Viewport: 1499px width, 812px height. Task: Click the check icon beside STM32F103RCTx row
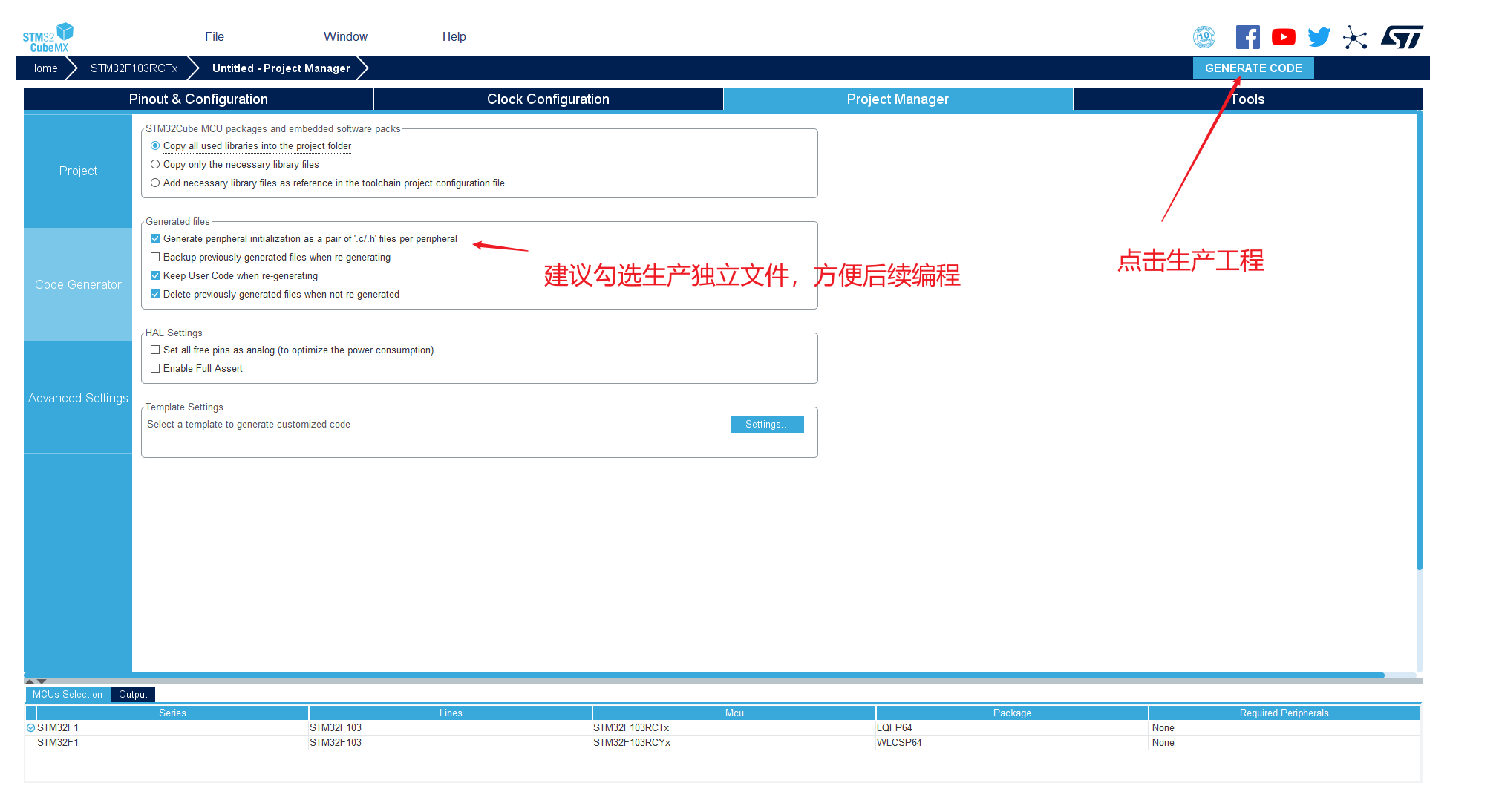coord(30,728)
